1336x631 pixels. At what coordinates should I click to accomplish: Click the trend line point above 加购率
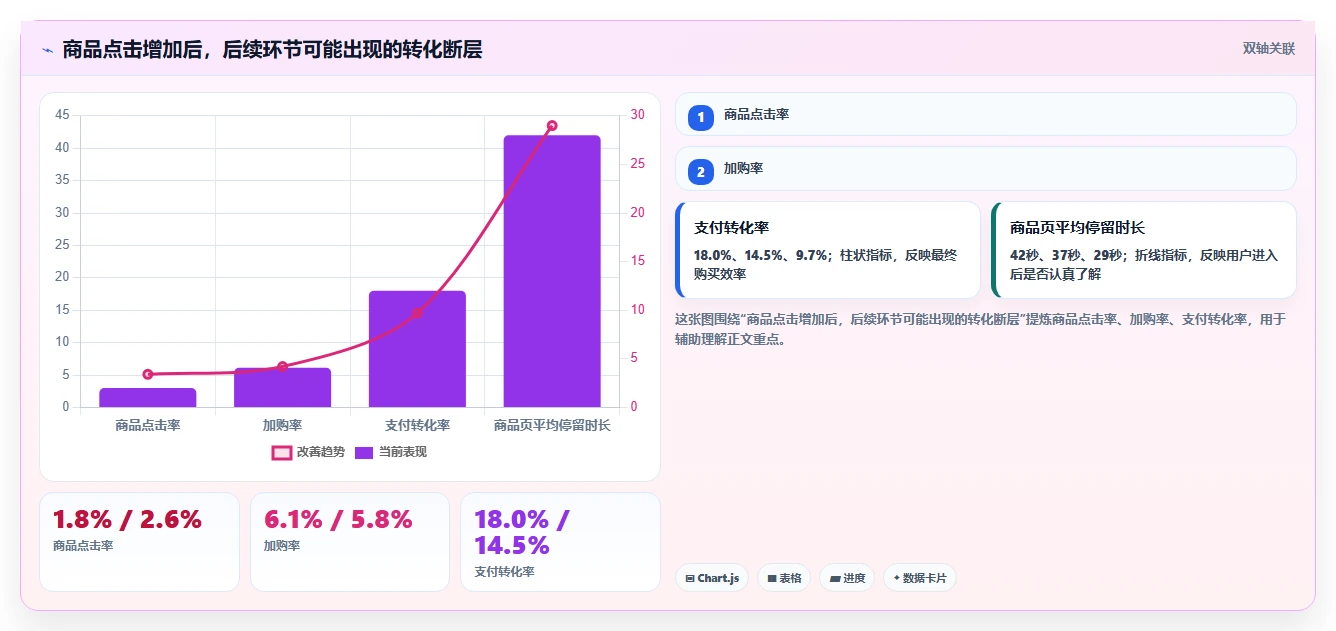pyautogui.click(x=282, y=367)
